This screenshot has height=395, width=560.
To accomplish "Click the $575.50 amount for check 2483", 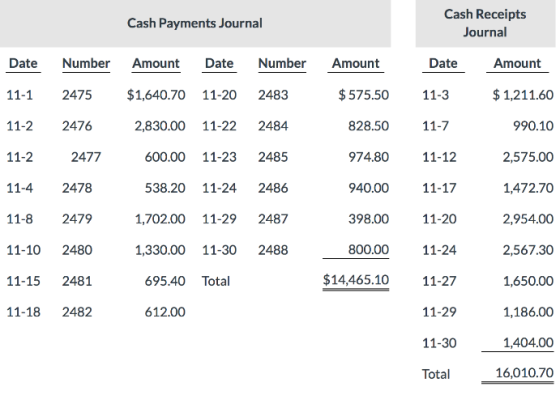I will click(364, 95).
